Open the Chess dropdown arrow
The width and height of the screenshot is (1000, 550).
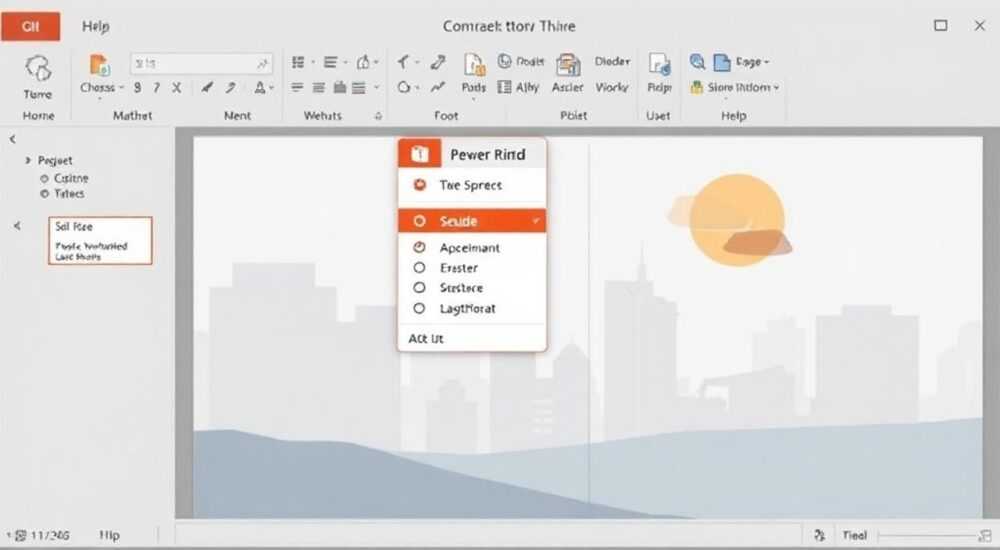pyautogui.click(x=121, y=87)
